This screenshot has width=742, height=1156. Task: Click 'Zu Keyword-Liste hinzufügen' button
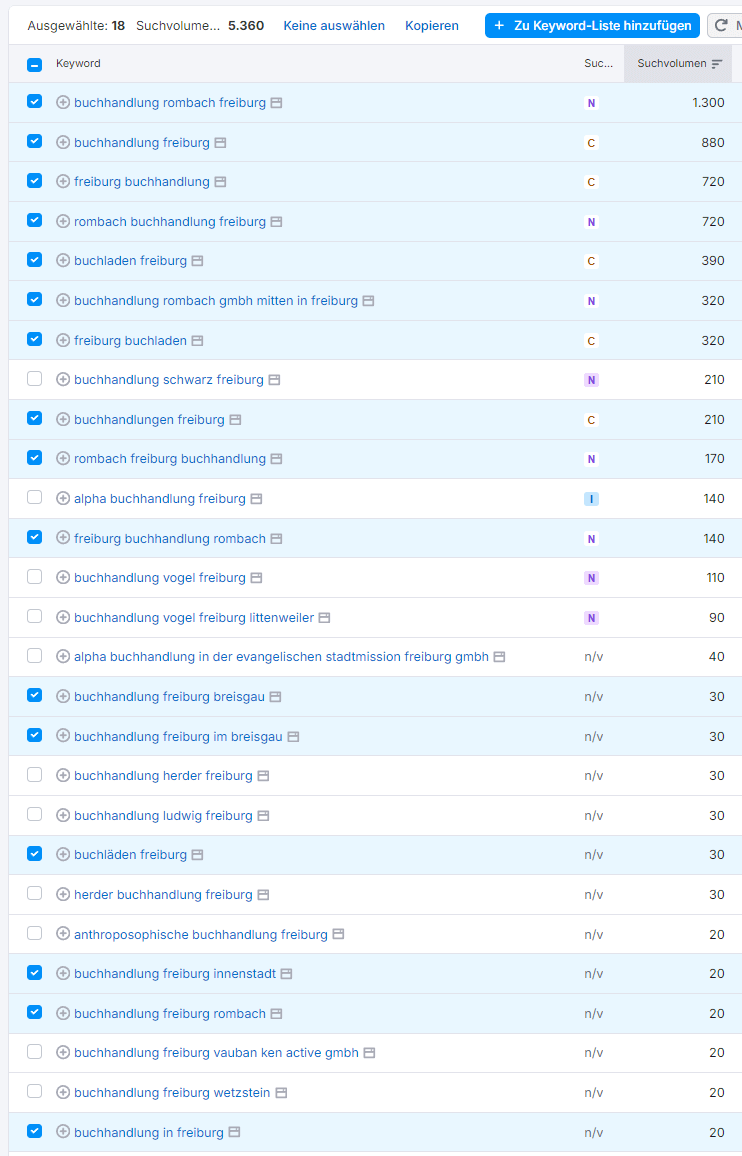click(592, 26)
